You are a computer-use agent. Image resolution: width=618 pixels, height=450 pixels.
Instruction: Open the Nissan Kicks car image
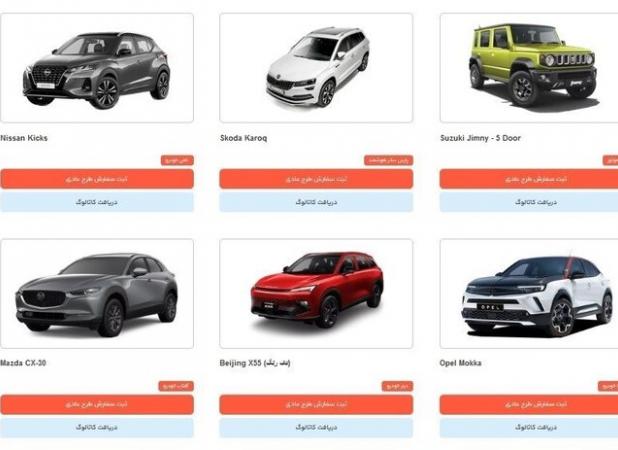pos(97,68)
